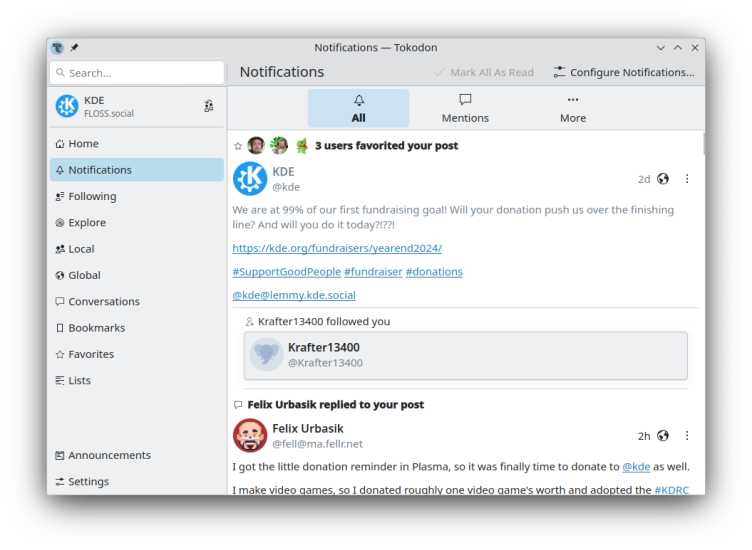
Task: Click the account switcher icon beside KDE
Action: [209, 106]
